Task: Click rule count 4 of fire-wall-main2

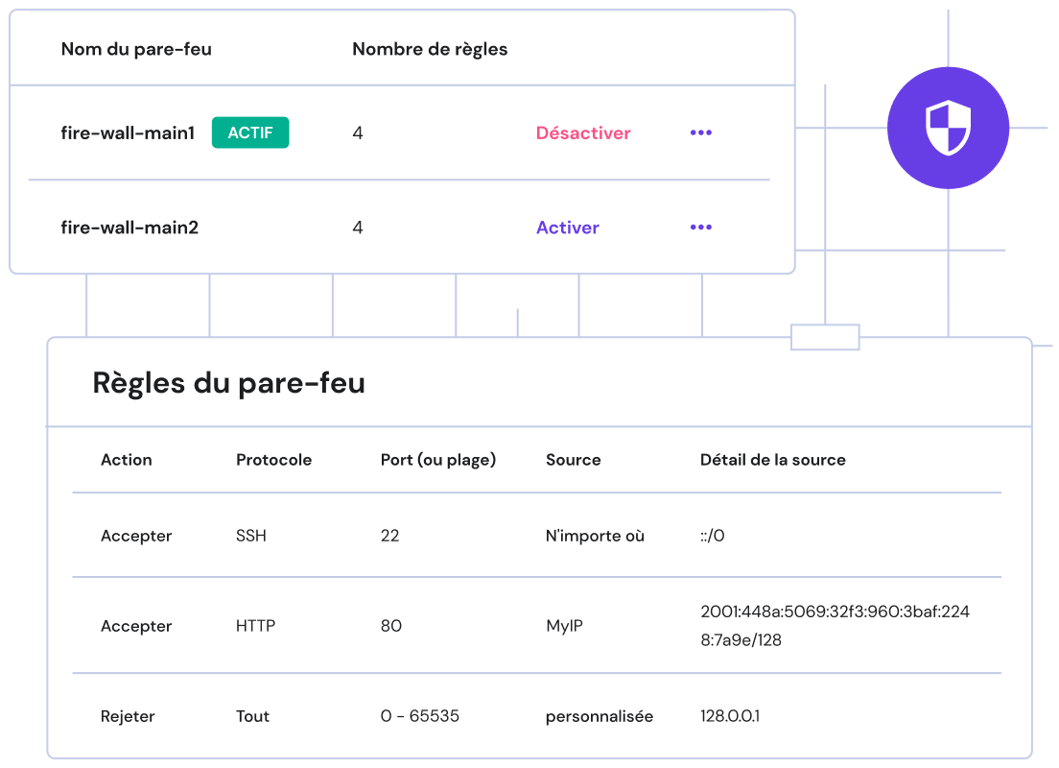Action: (x=358, y=228)
